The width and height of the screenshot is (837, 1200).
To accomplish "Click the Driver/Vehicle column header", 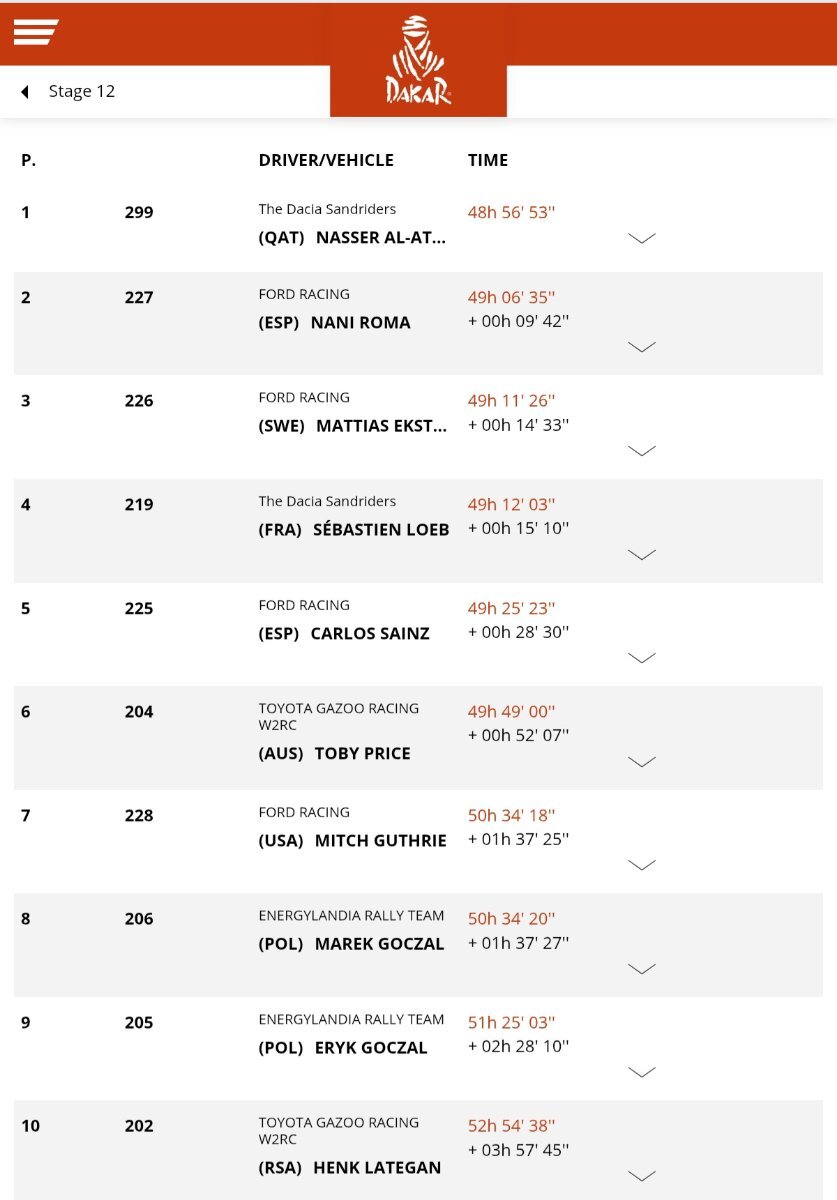I will coord(326,160).
